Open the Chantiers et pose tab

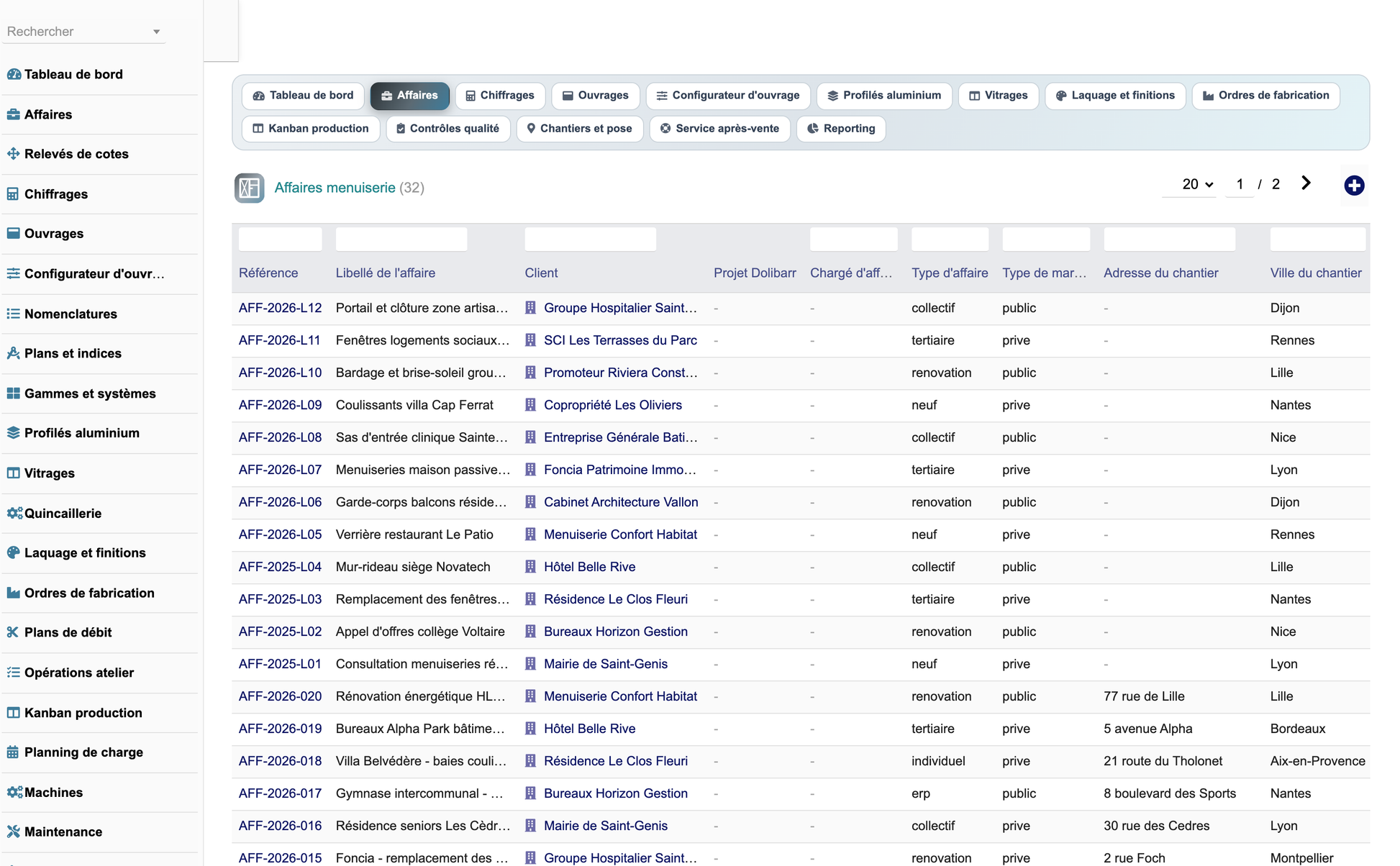580,129
